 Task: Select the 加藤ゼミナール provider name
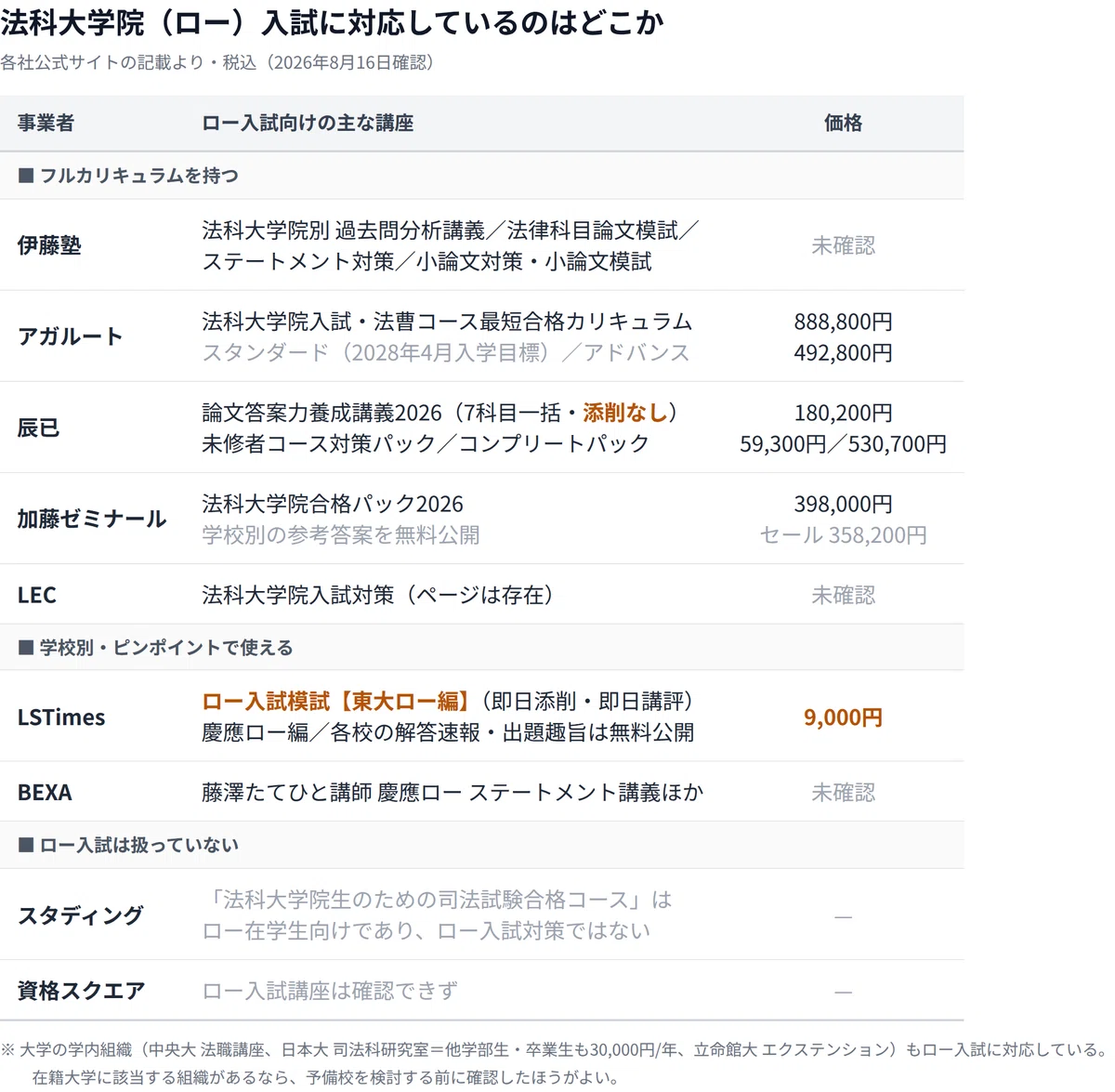pos(91,519)
